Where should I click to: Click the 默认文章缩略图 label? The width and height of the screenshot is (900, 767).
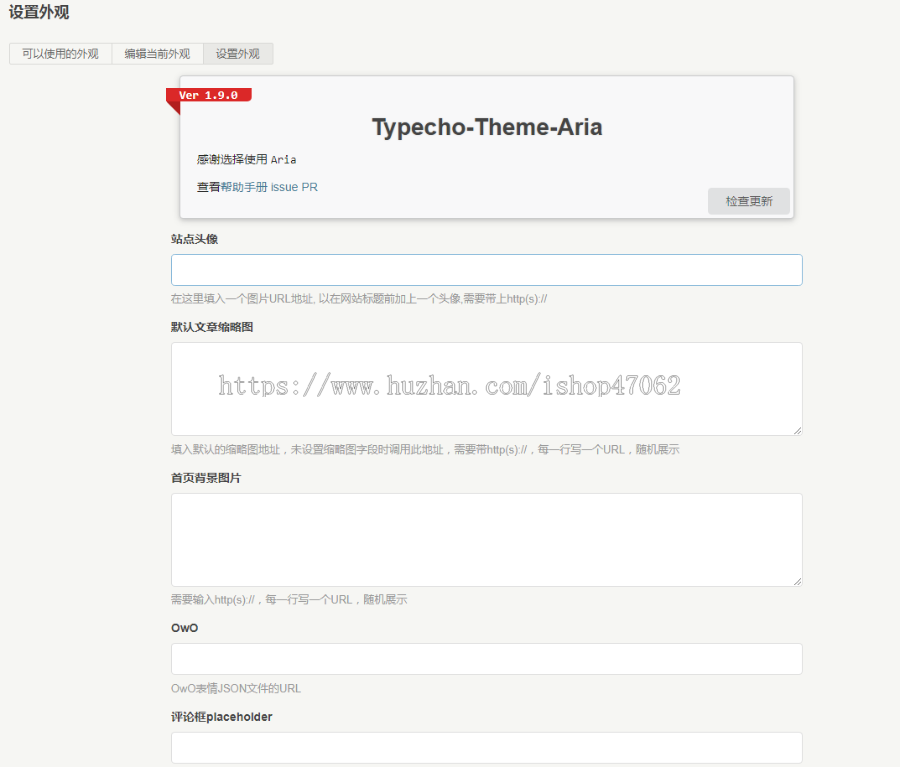pos(212,327)
